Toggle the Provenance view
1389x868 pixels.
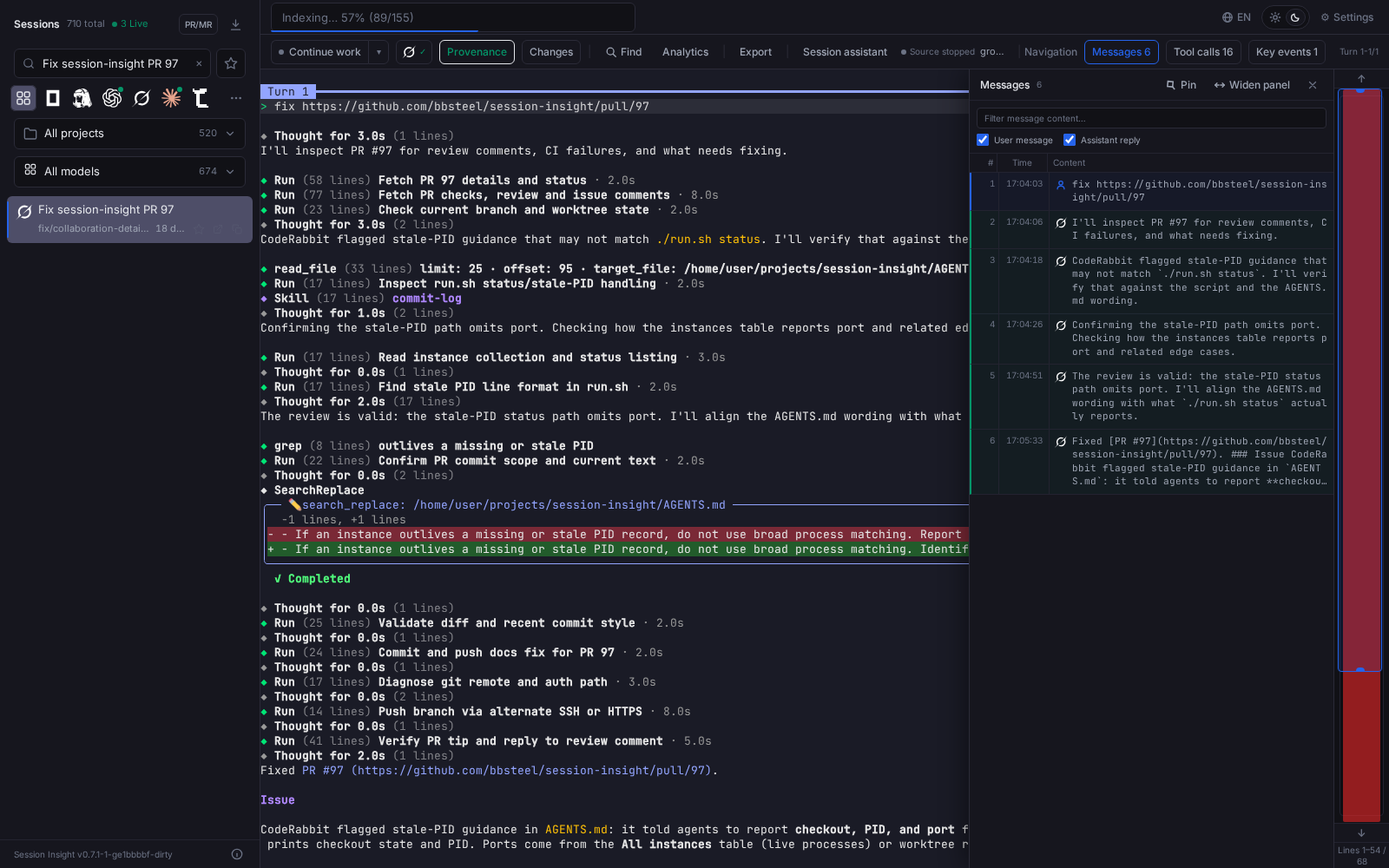point(477,52)
